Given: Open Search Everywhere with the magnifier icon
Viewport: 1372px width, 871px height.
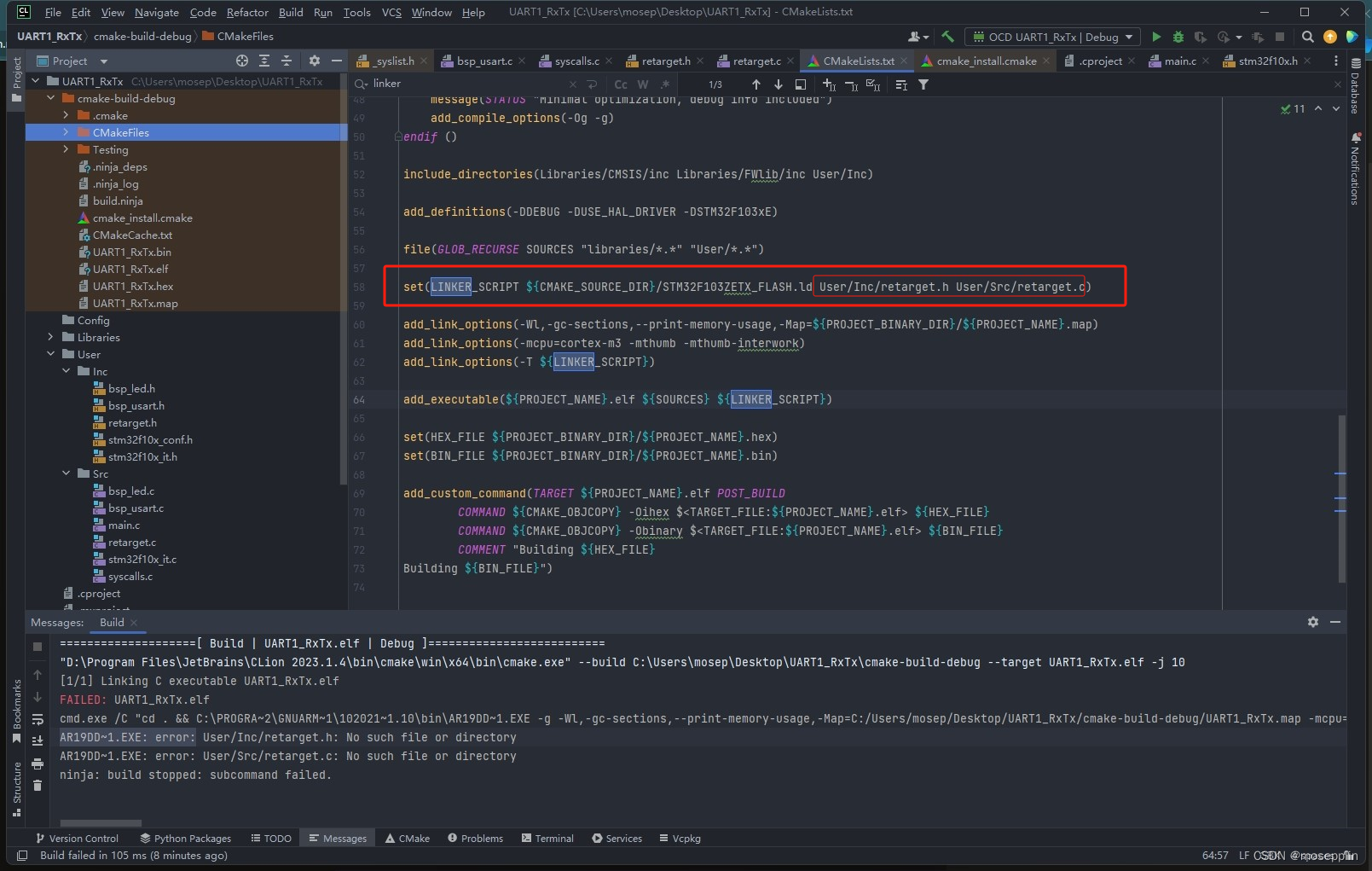Looking at the screenshot, I should (1307, 37).
